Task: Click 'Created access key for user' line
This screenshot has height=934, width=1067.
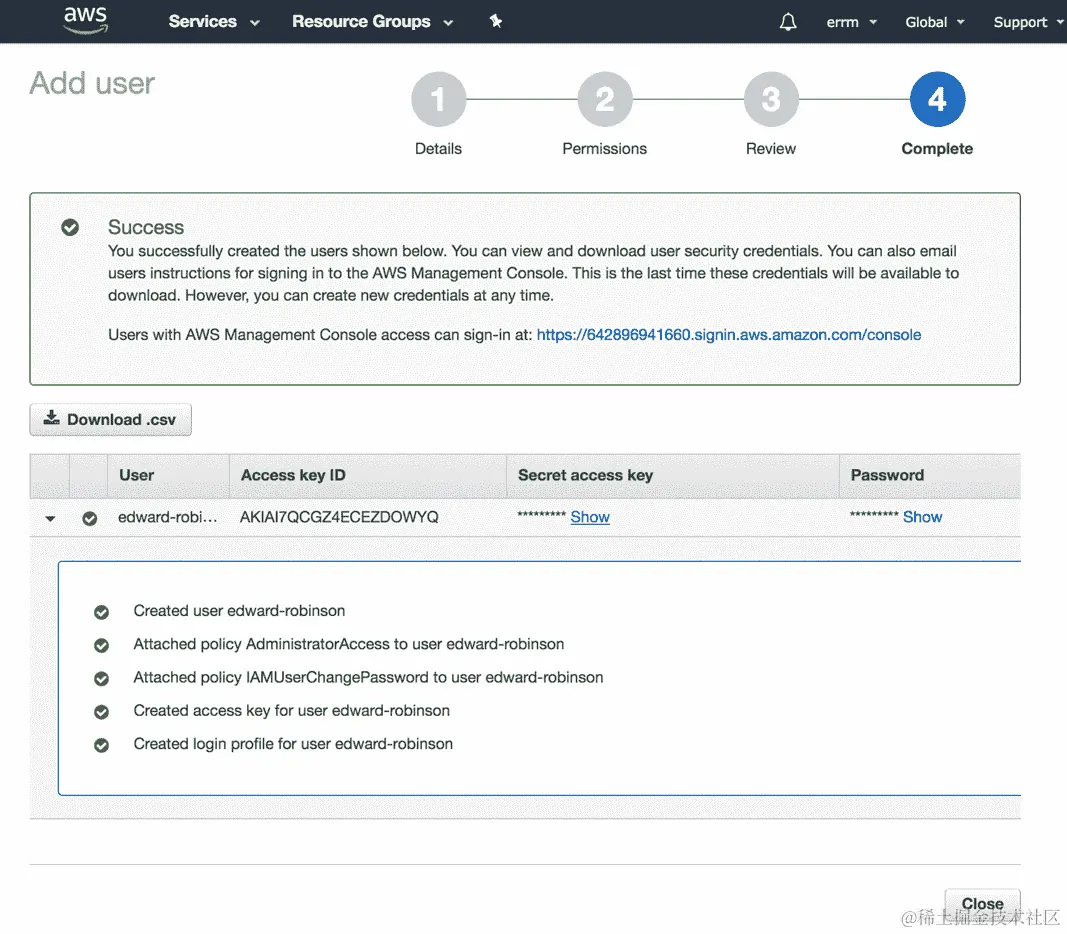Action: coord(291,711)
